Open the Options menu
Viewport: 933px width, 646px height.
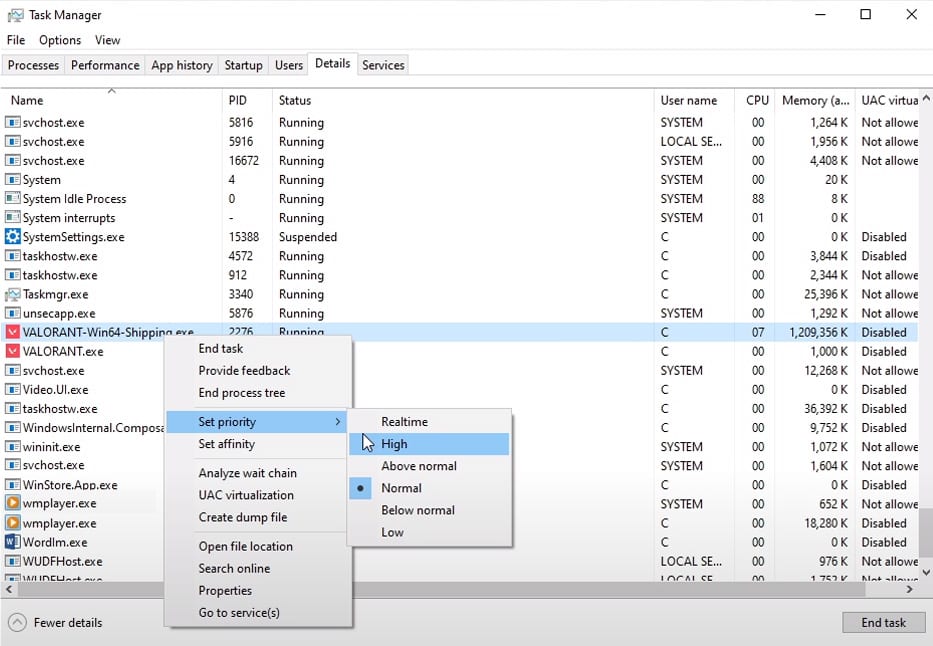(x=60, y=40)
